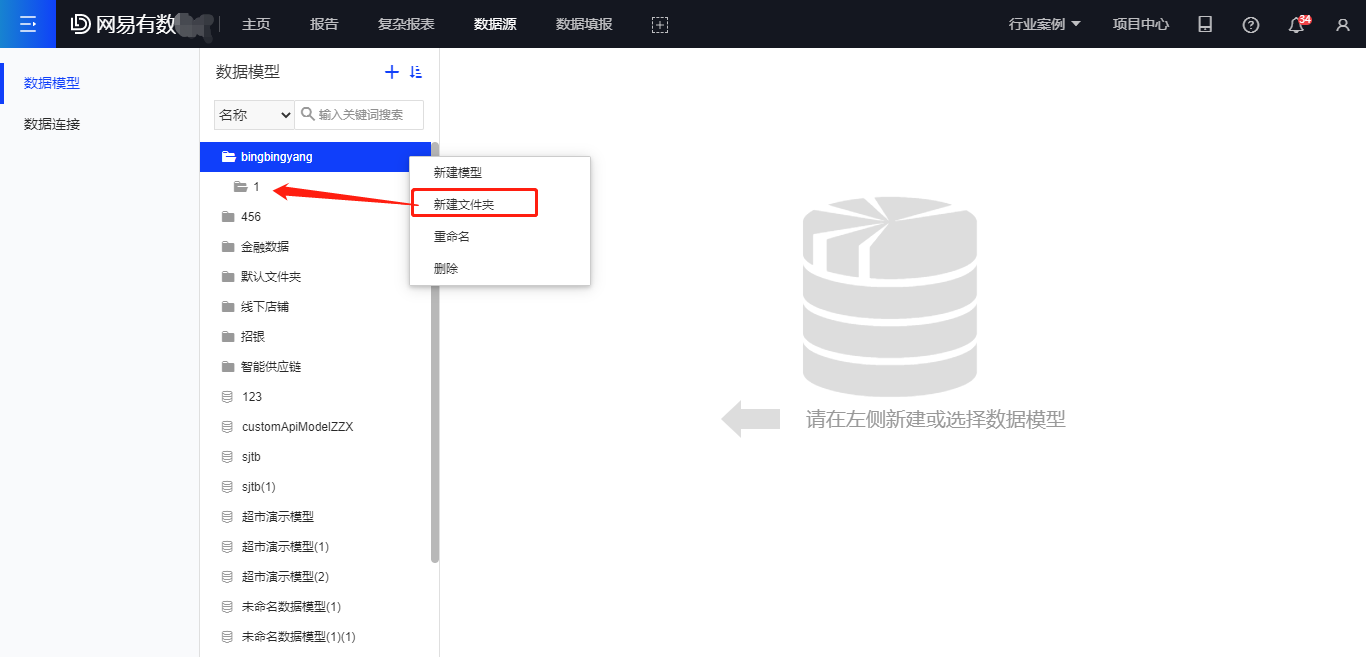Open the notification bell icon
Screen dimensions: 1366x657
1297,25
